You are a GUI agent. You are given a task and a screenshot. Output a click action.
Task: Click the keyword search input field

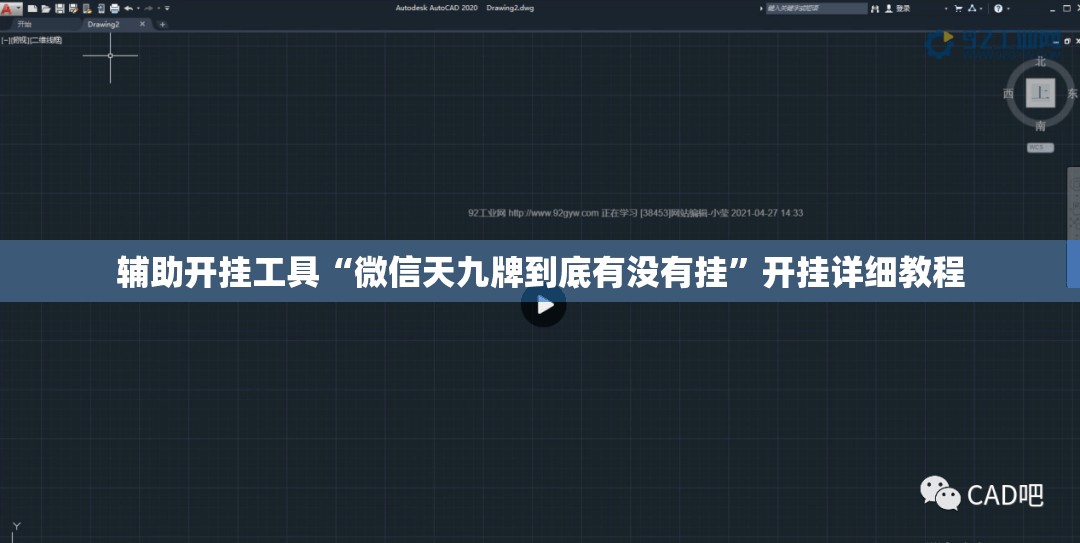click(x=817, y=8)
